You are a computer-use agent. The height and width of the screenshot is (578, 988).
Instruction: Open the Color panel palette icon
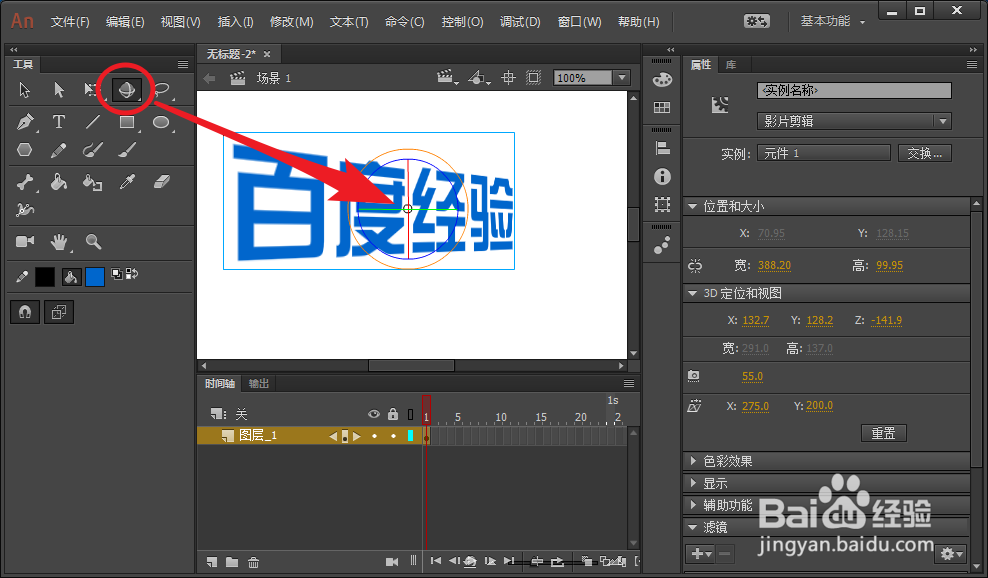[662, 79]
